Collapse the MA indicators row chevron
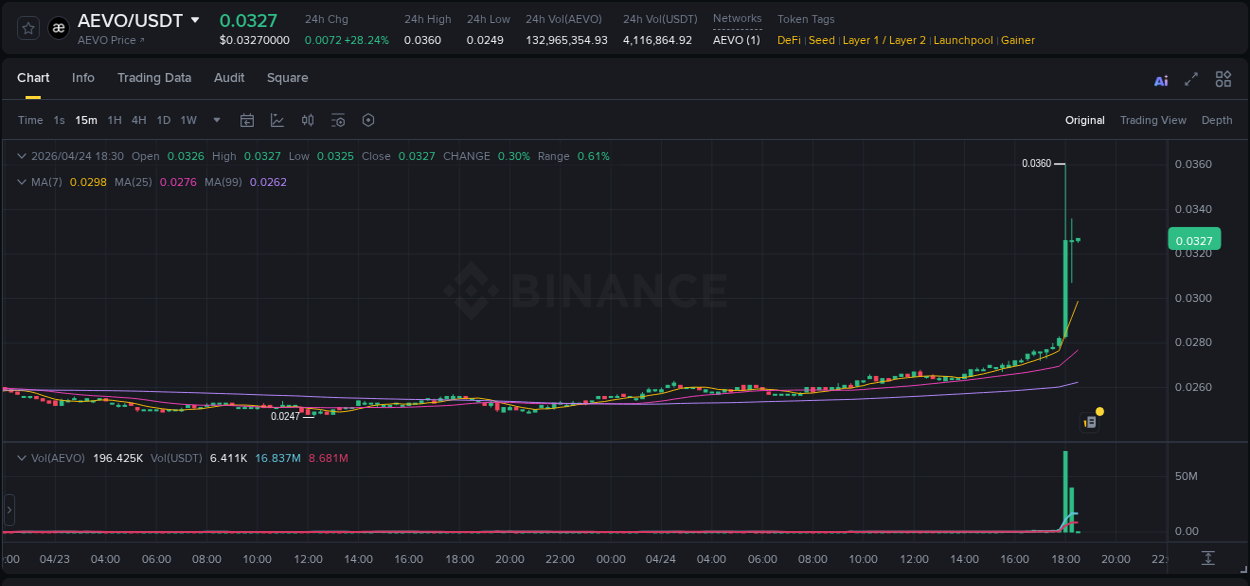 point(21,182)
